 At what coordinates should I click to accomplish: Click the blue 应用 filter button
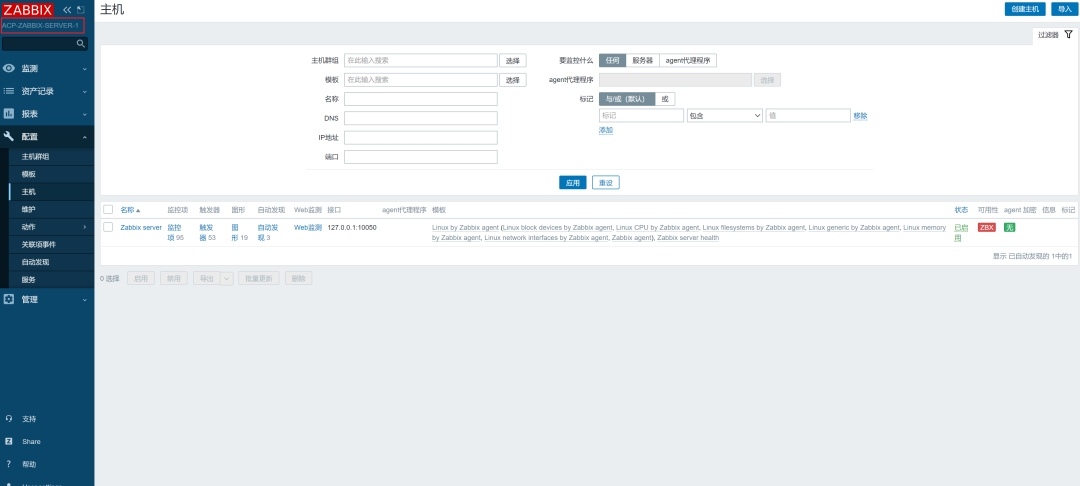point(572,182)
